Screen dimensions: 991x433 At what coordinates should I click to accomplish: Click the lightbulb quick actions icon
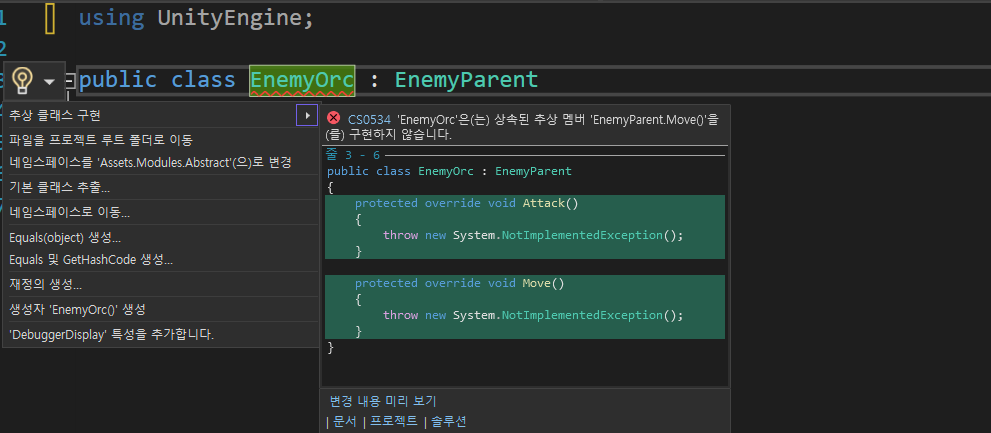tap(23, 80)
